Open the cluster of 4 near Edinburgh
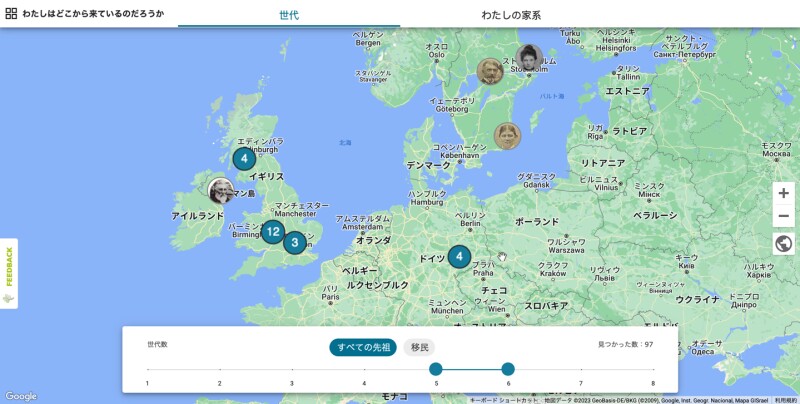 244,159
